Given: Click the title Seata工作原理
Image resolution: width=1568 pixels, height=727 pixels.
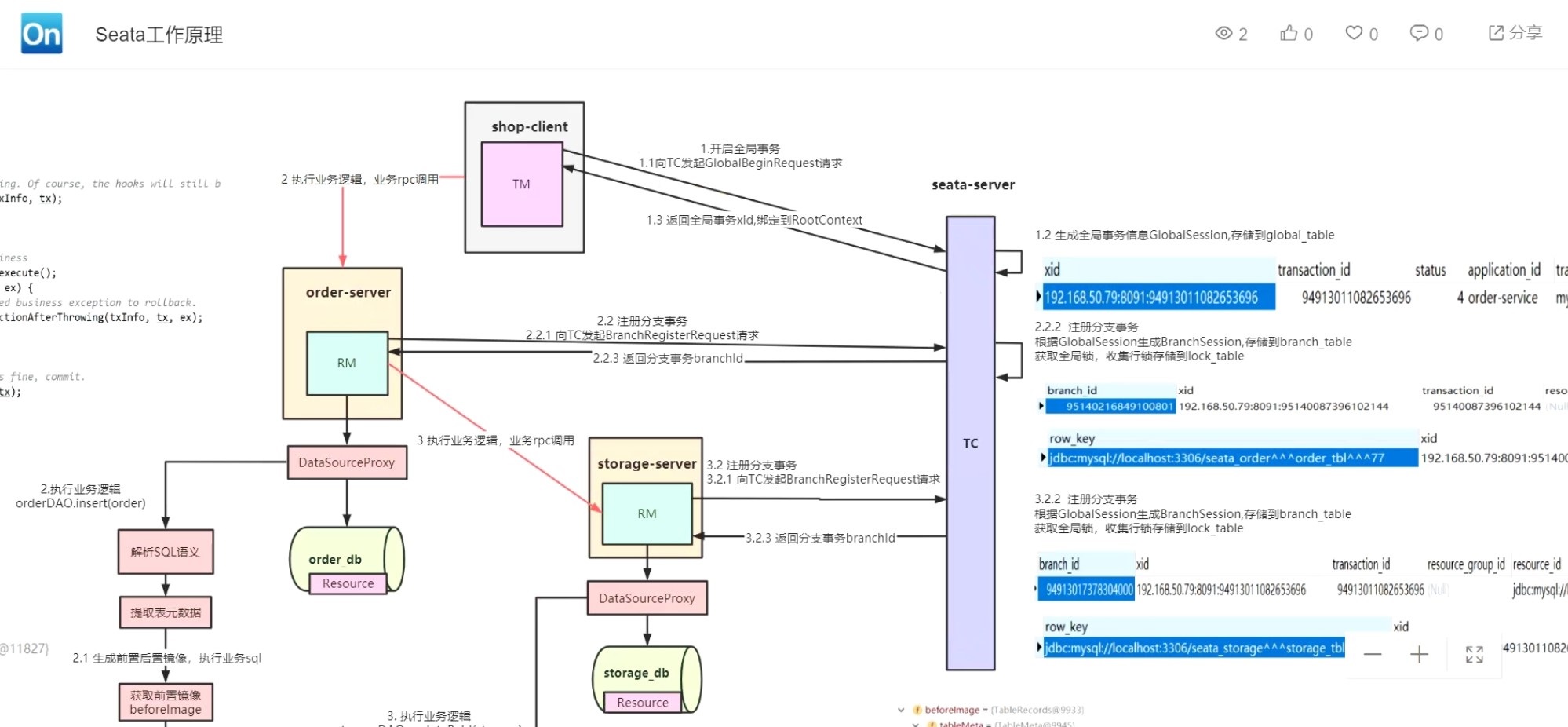Looking at the screenshot, I should [159, 35].
